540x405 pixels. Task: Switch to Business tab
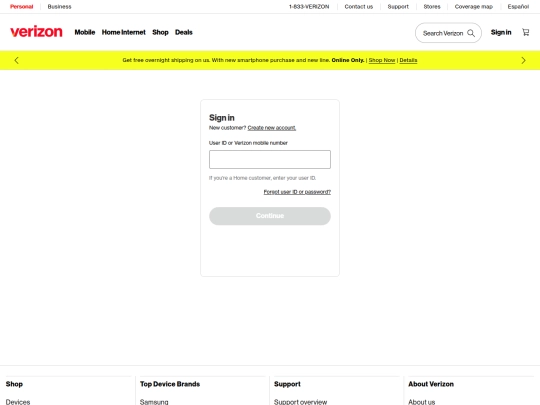pos(59,7)
